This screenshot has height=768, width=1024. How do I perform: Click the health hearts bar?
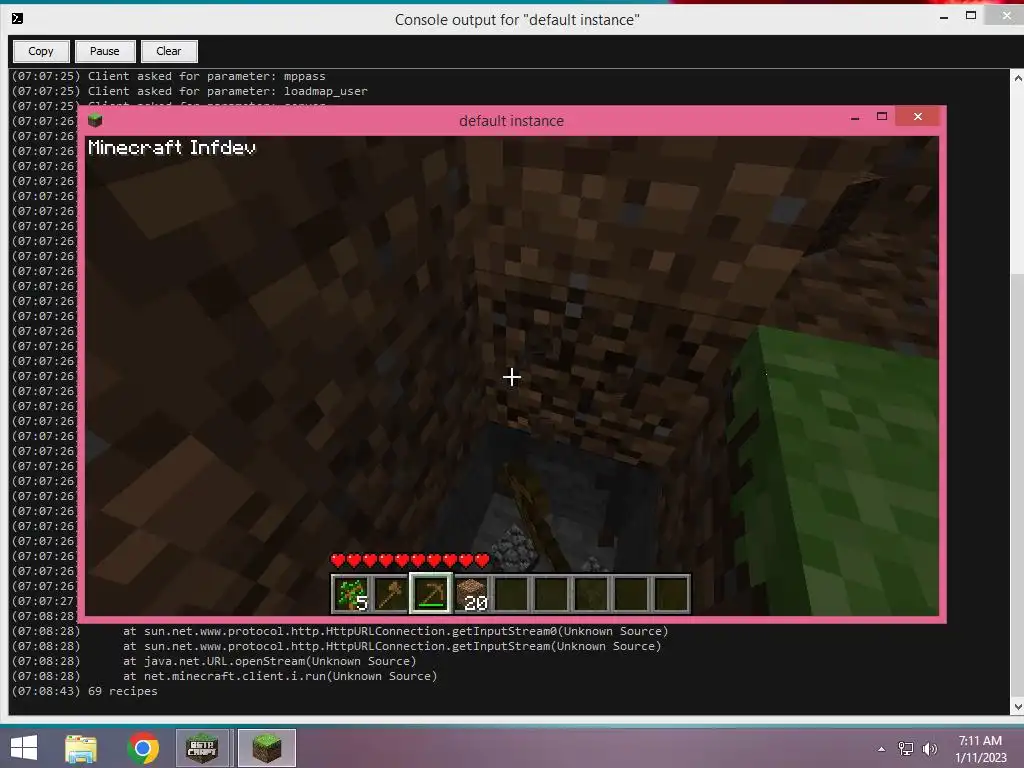tap(410, 560)
